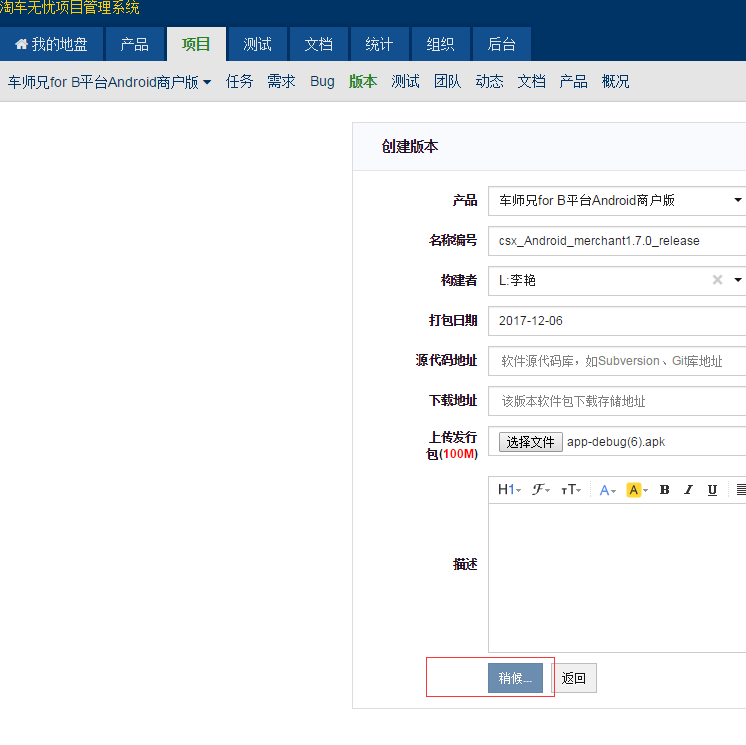Click inside the 描述 editor text area

pyautogui.click(x=617, y=578)
